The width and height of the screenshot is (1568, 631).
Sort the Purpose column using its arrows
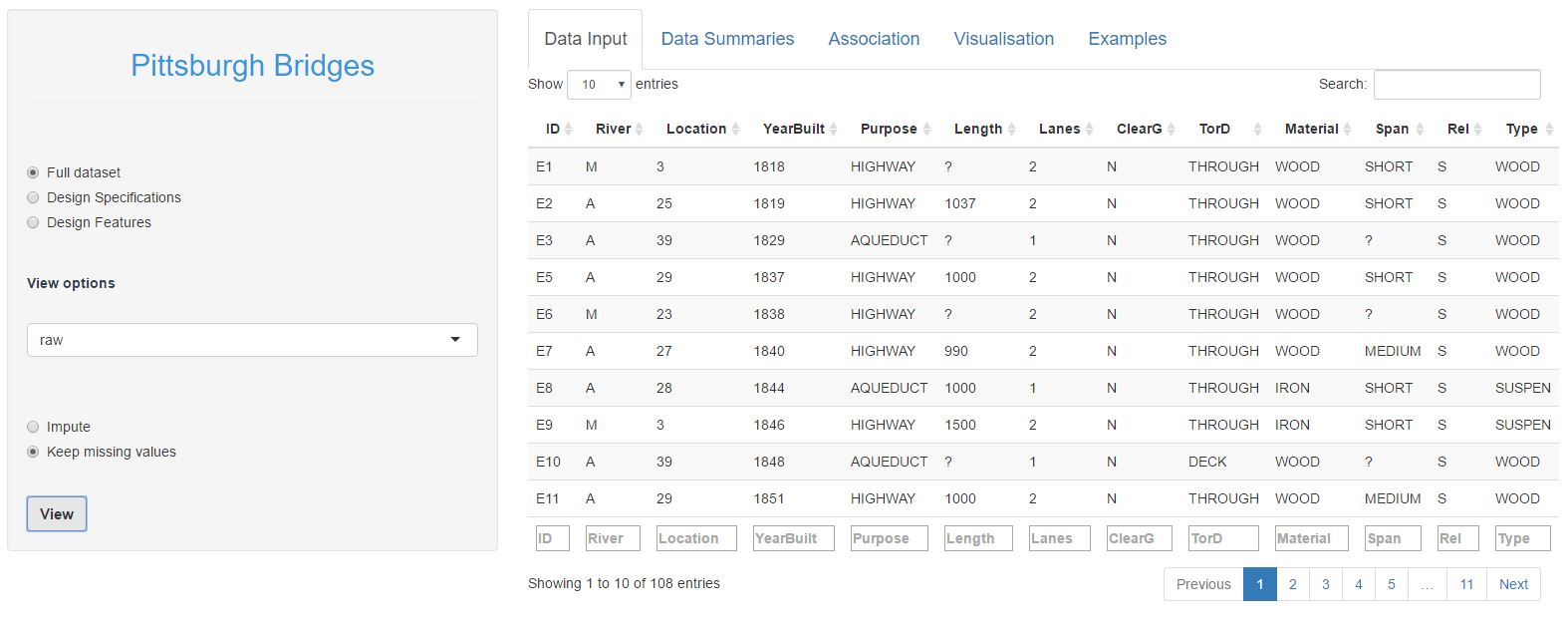pos(925,130)
